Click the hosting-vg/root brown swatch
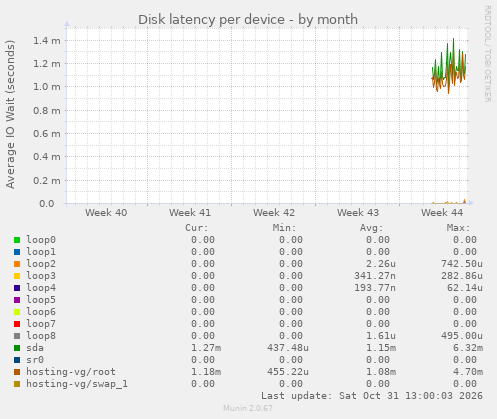 tap(17, 372)
